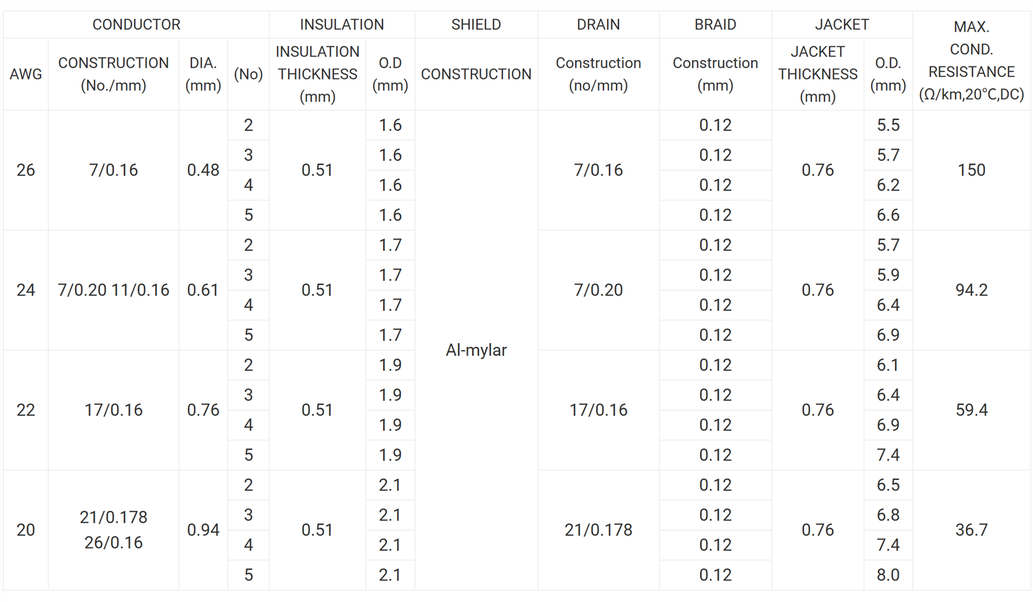This screenshot has height=602, width=1033.
Task: Select the Al-mylar shield construction cell
Action: [476, 350]
